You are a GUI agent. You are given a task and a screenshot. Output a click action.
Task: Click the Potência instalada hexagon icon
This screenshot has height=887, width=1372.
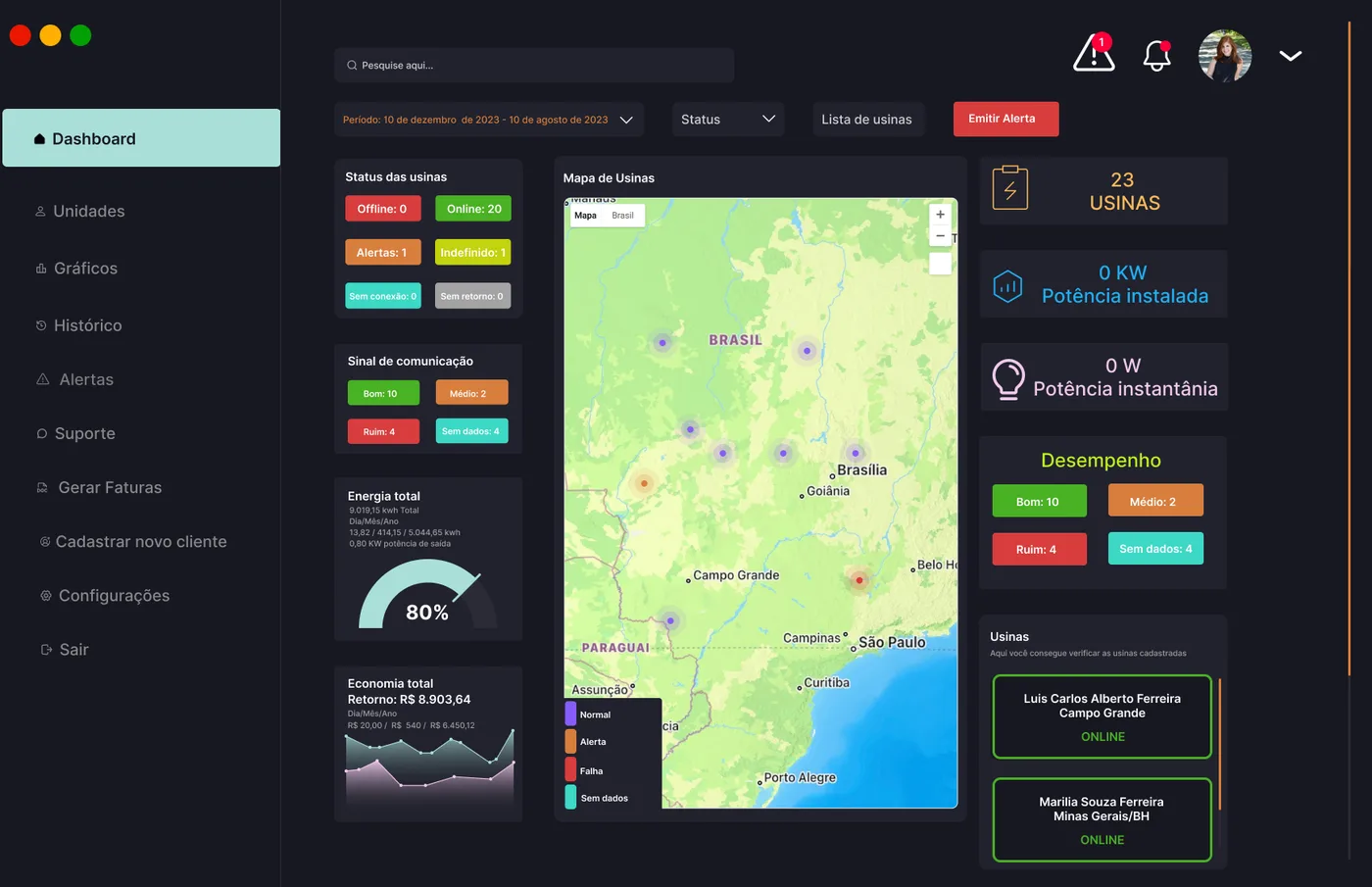pos(1007,286)
